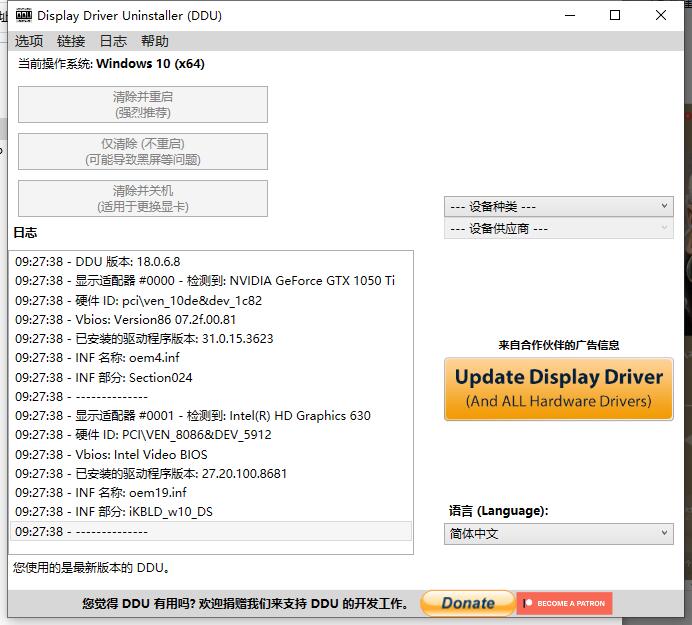Screen dimensions: 692x625
Task: Click the yellow Donate button
Action: pyautogui.click(x=467, y=603)
